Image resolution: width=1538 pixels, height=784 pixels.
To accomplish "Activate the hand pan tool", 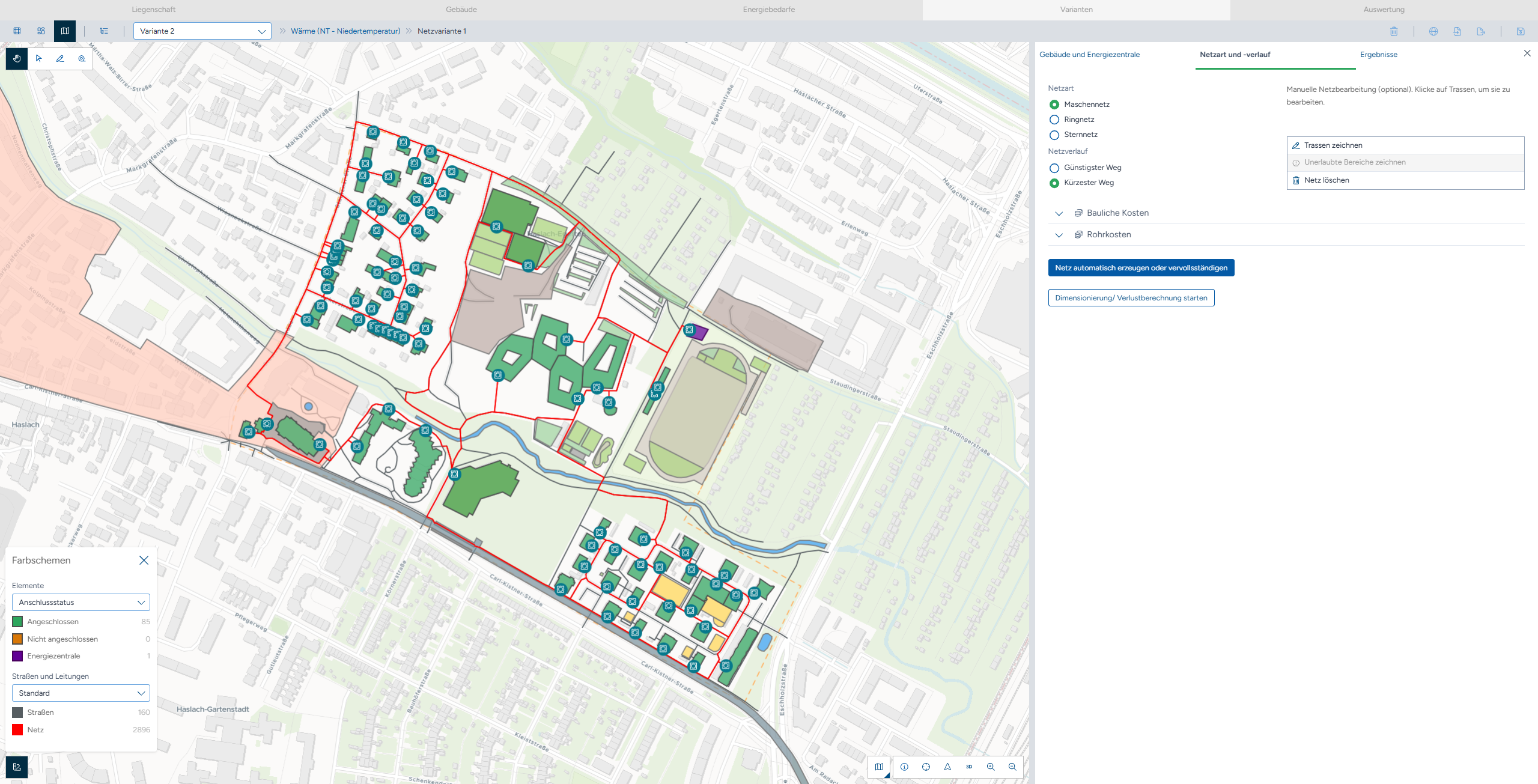I will 17,59.
